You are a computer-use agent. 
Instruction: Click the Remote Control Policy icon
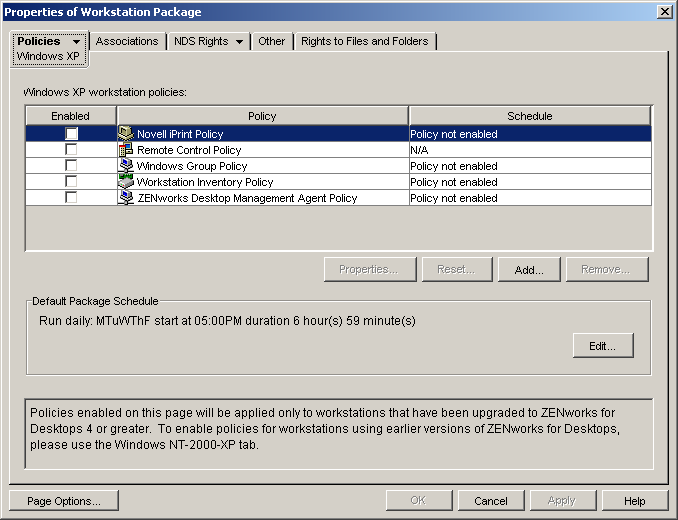(x=125, y=150)
